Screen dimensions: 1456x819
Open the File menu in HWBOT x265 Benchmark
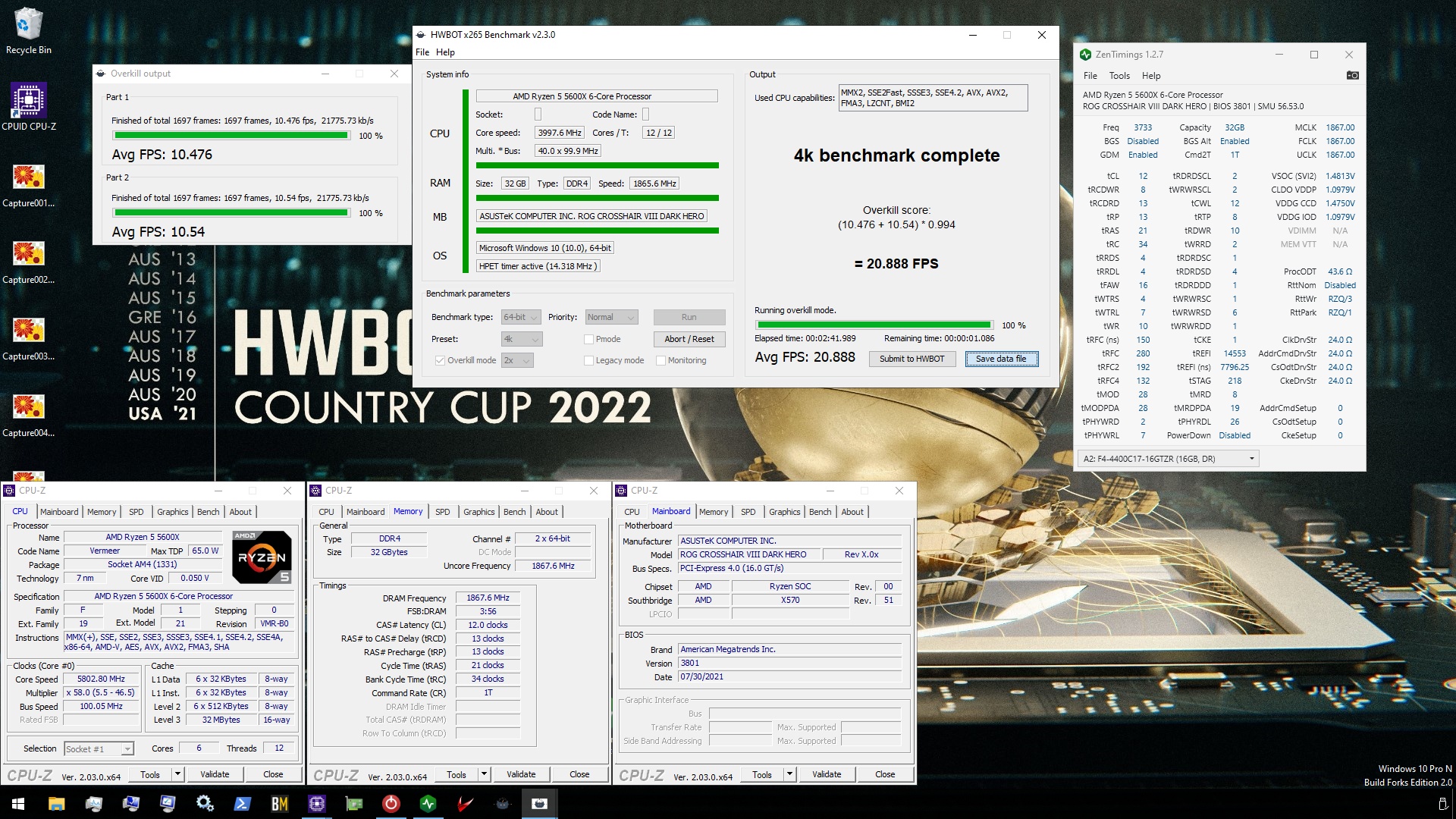click(422, 52)
